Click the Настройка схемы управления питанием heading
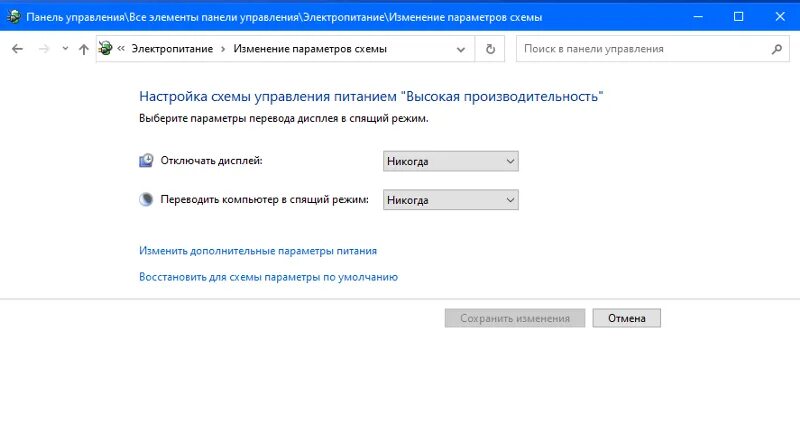This screenshot has width=800, height=431. (x=371, y=96)
